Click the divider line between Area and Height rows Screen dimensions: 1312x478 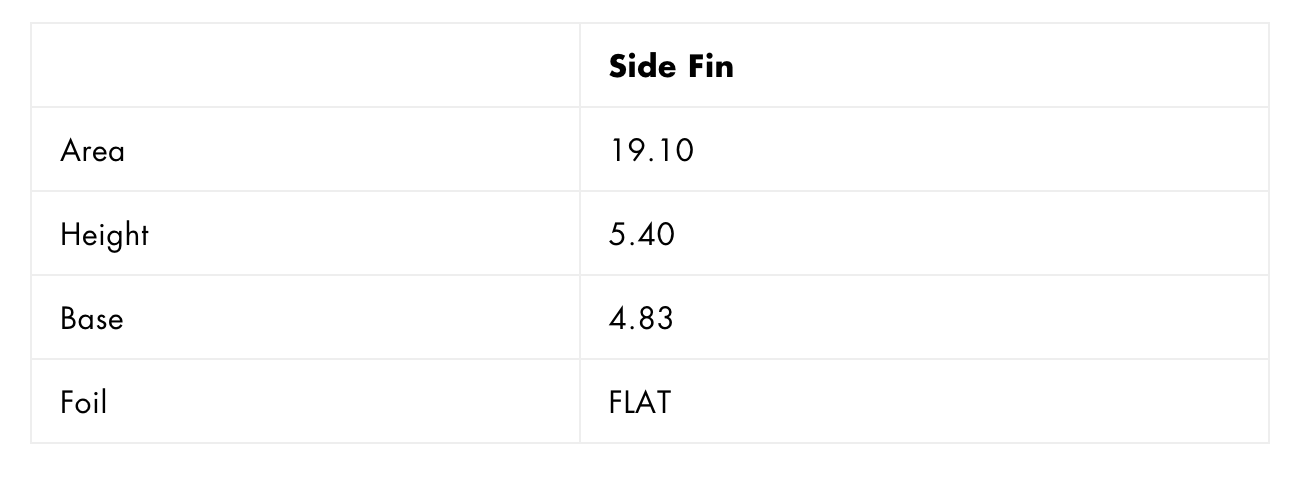650,191
